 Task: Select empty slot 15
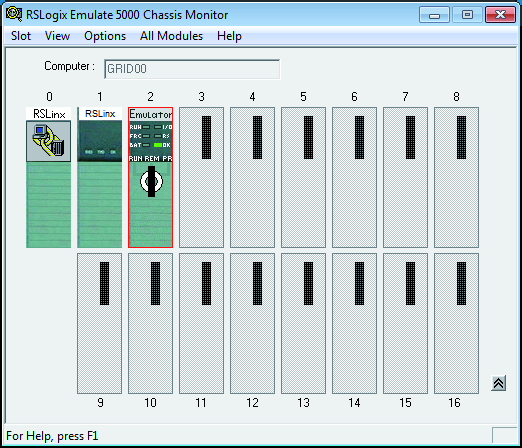pyautogui.click(x=405, y=323)
